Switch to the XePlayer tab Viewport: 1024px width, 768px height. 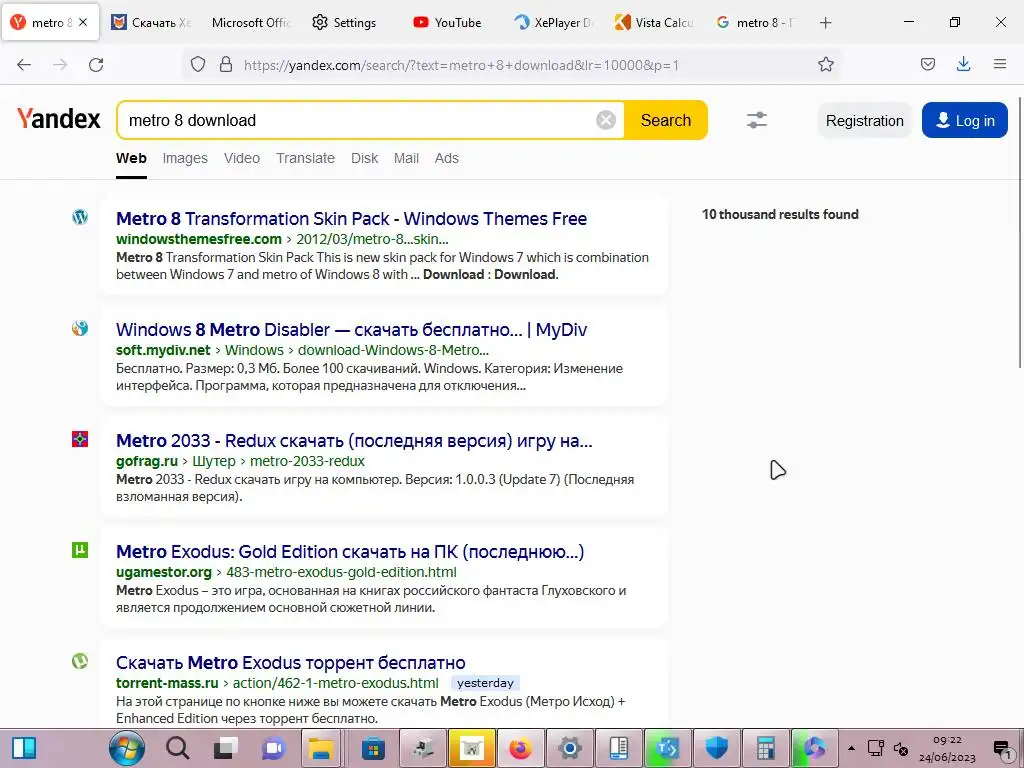(553, 23)
